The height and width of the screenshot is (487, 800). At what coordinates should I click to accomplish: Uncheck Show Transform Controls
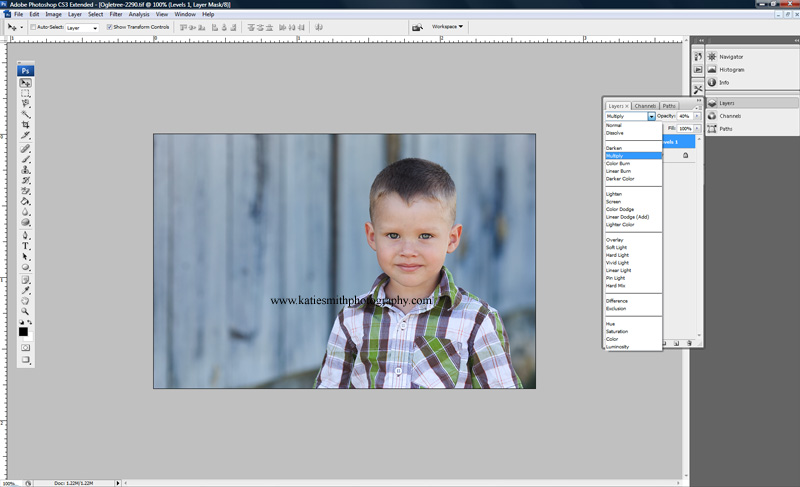coord(109,27)
